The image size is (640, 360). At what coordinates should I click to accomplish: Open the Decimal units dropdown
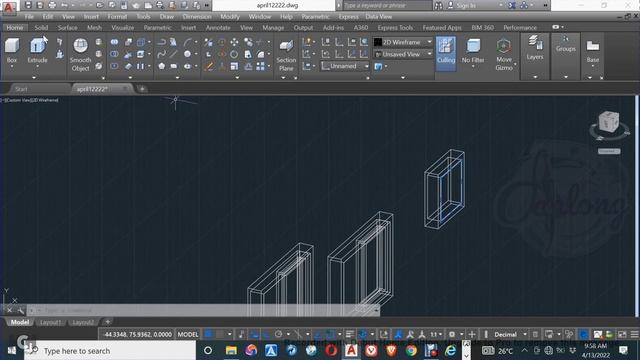click(509, 334)
